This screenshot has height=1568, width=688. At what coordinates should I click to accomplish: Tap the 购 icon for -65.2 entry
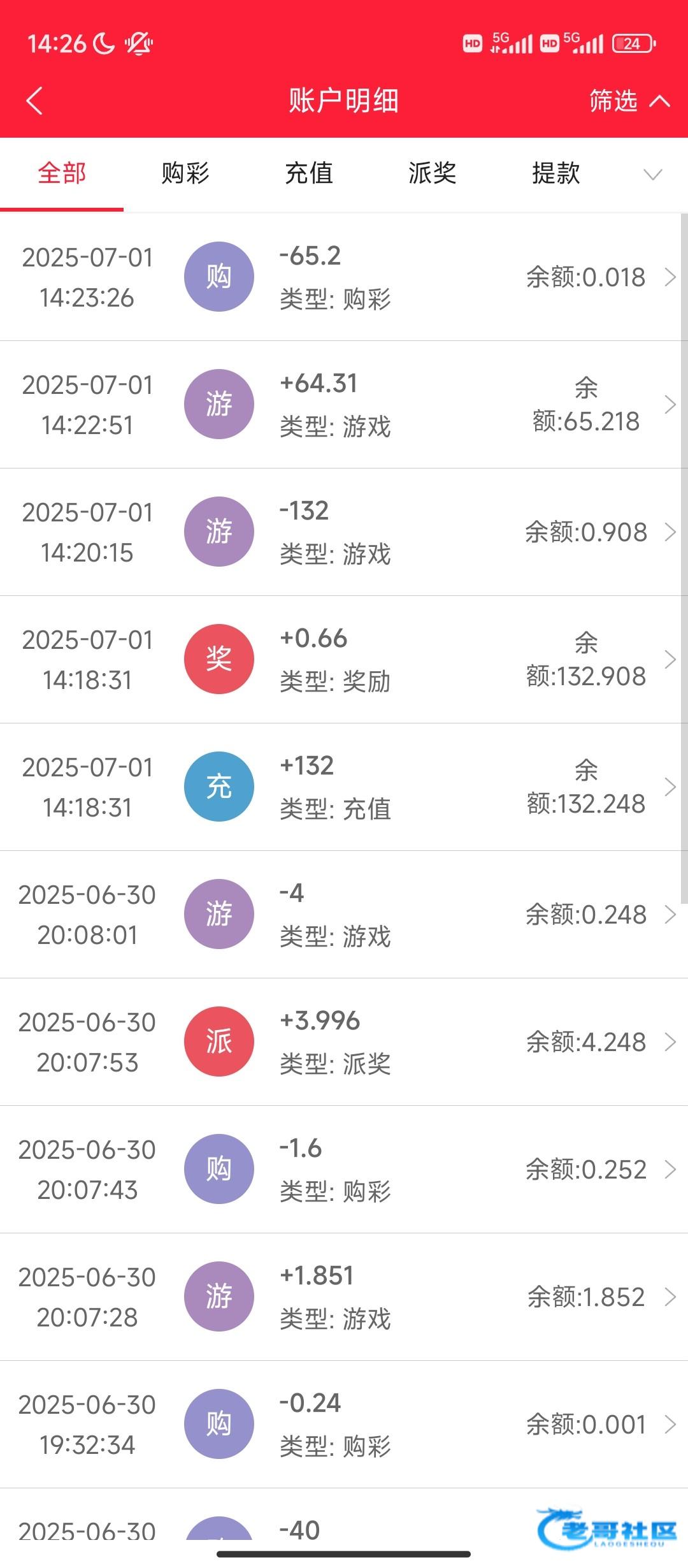(219, 277)
